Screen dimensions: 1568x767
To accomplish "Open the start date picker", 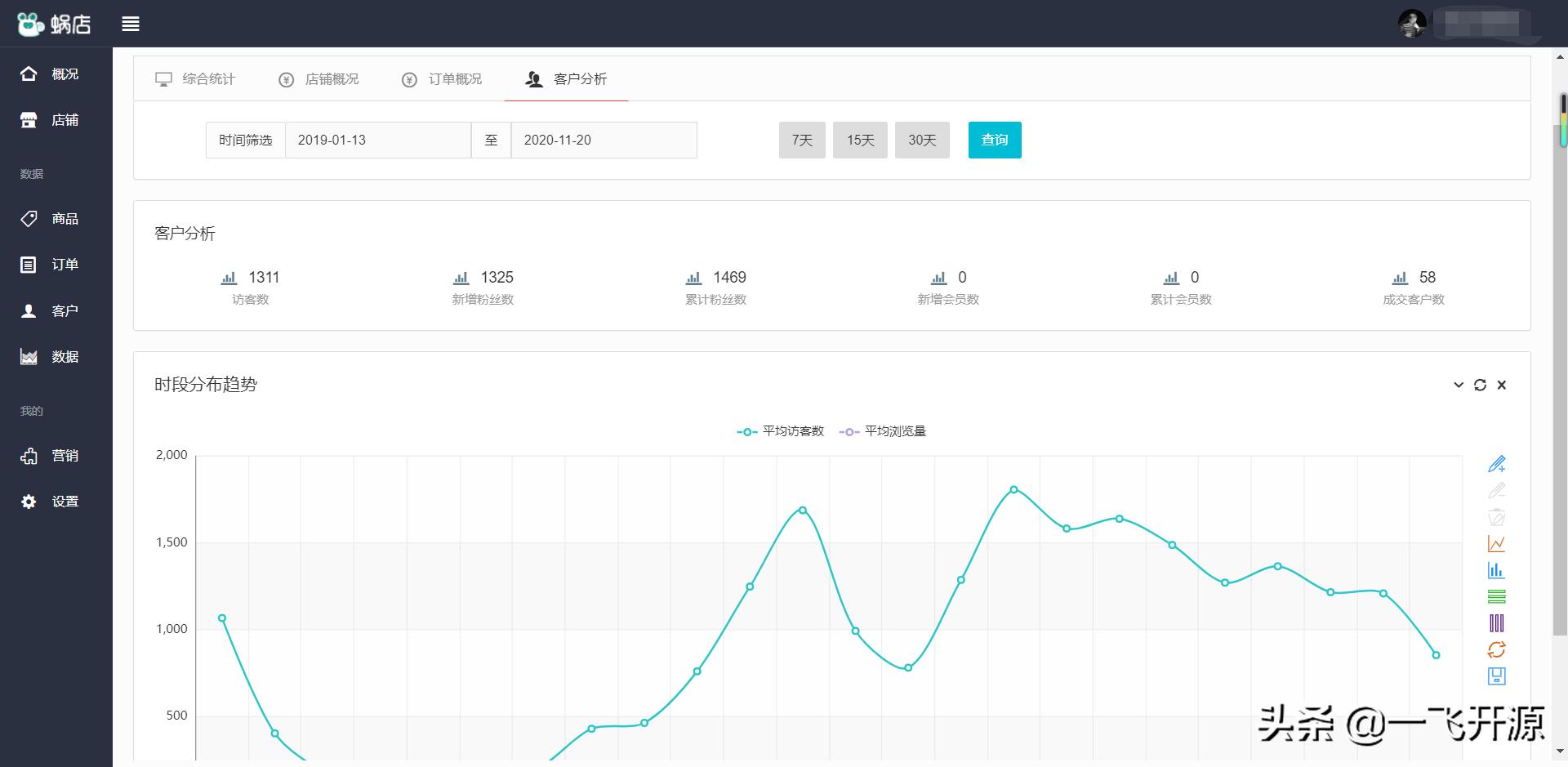I will [x=377, y=140].
